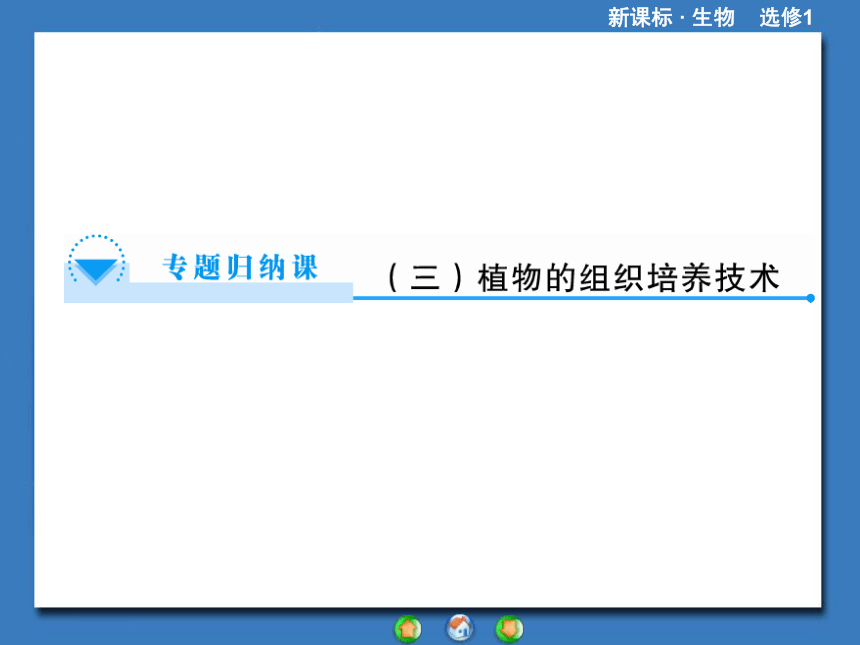Click the green up-arrow previous slide button
Viewport: 860px width, 645px height.
408,629
